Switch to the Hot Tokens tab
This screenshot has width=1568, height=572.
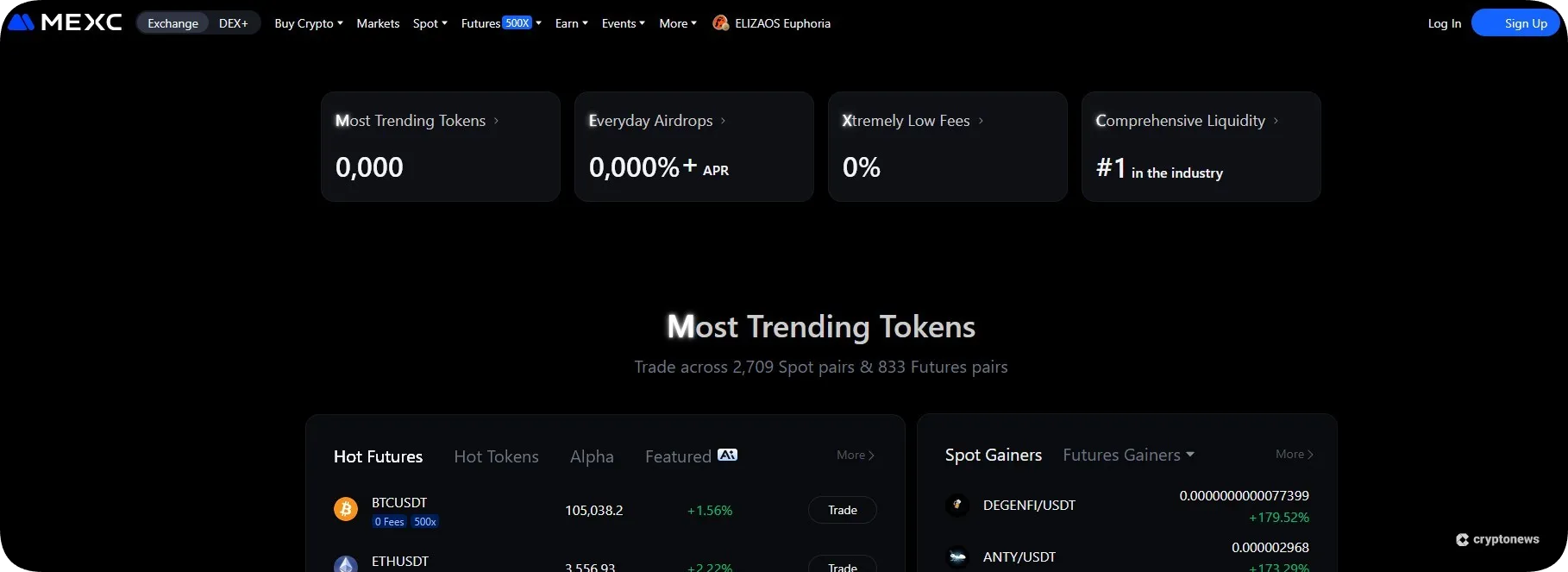[496, 456]
